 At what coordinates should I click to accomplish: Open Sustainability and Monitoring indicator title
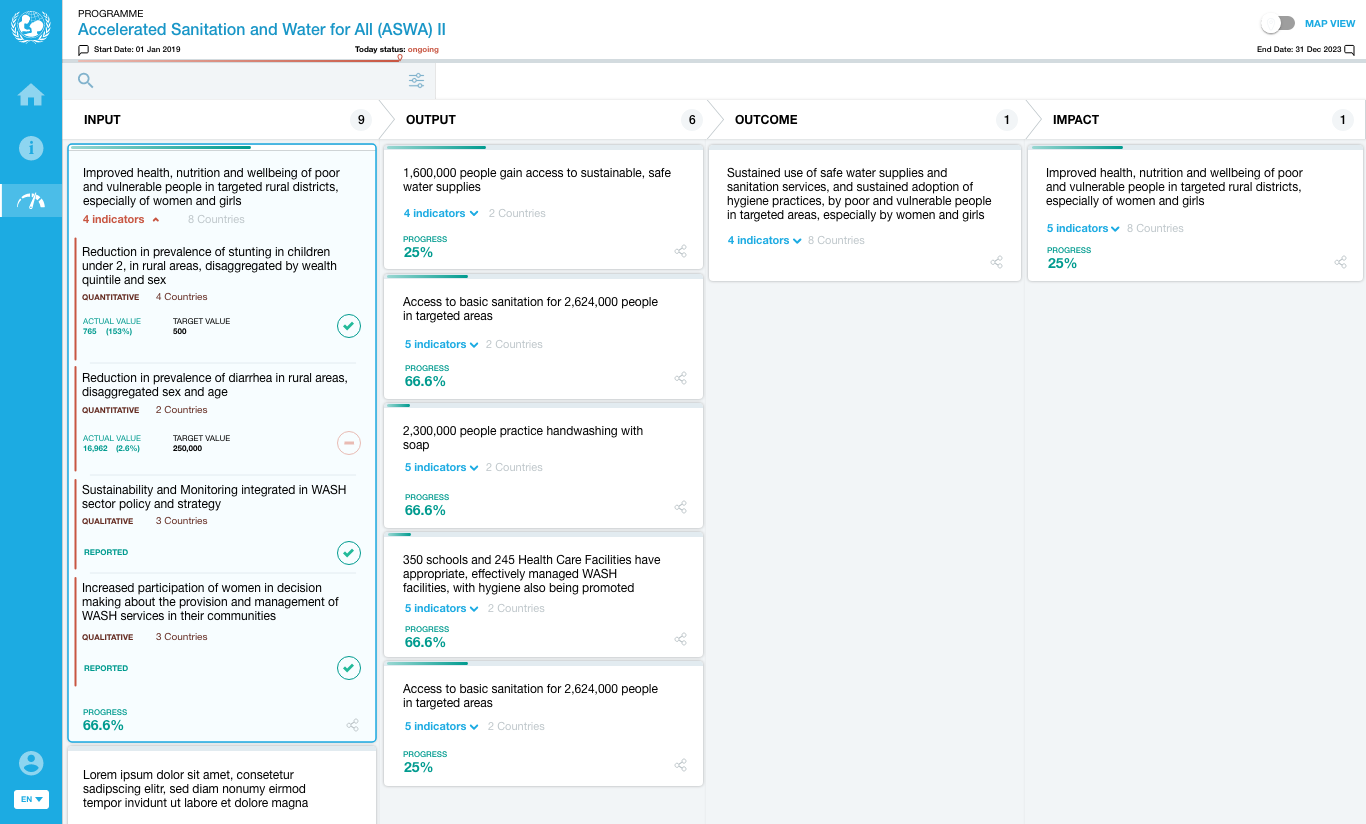(x=214, y=497)
